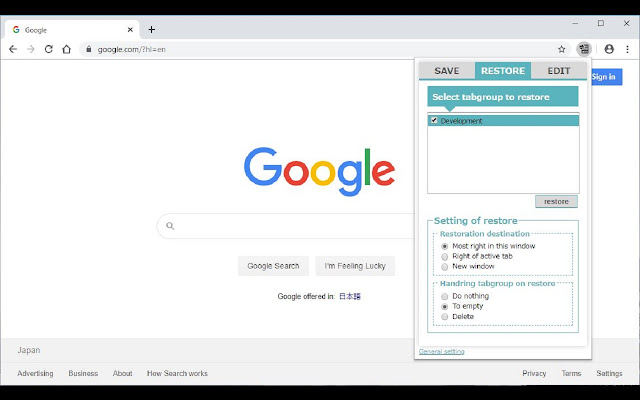Click the lock icon in address bar
This screenshot has width=640, height=400.
pos(89,49)
